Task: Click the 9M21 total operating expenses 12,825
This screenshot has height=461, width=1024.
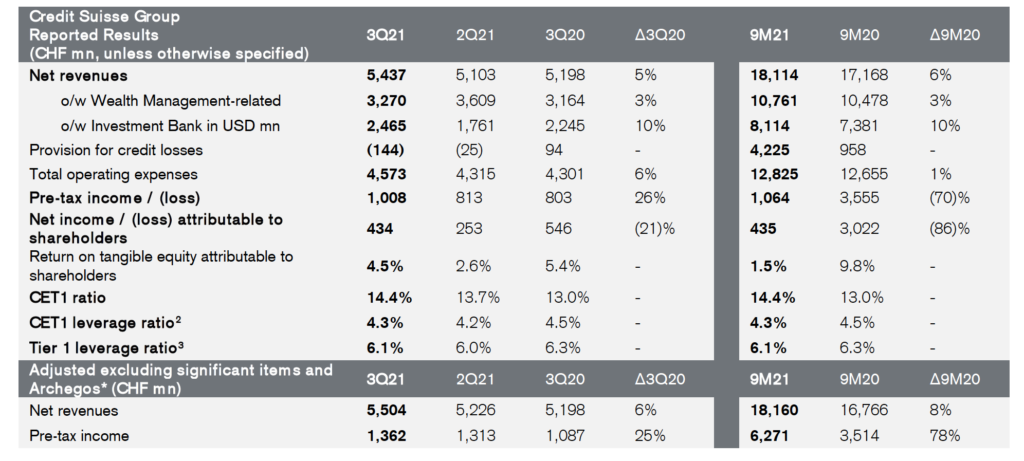Action: [772, 176]
